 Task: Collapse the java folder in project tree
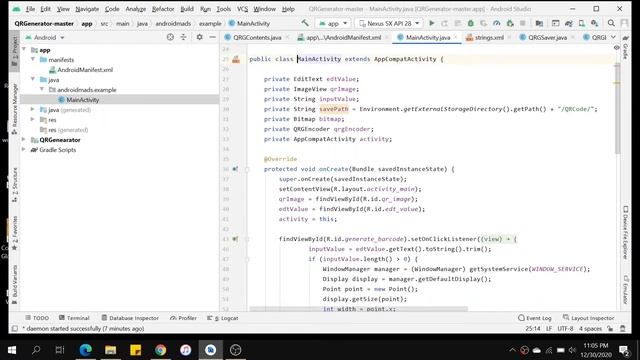(33, 80)
